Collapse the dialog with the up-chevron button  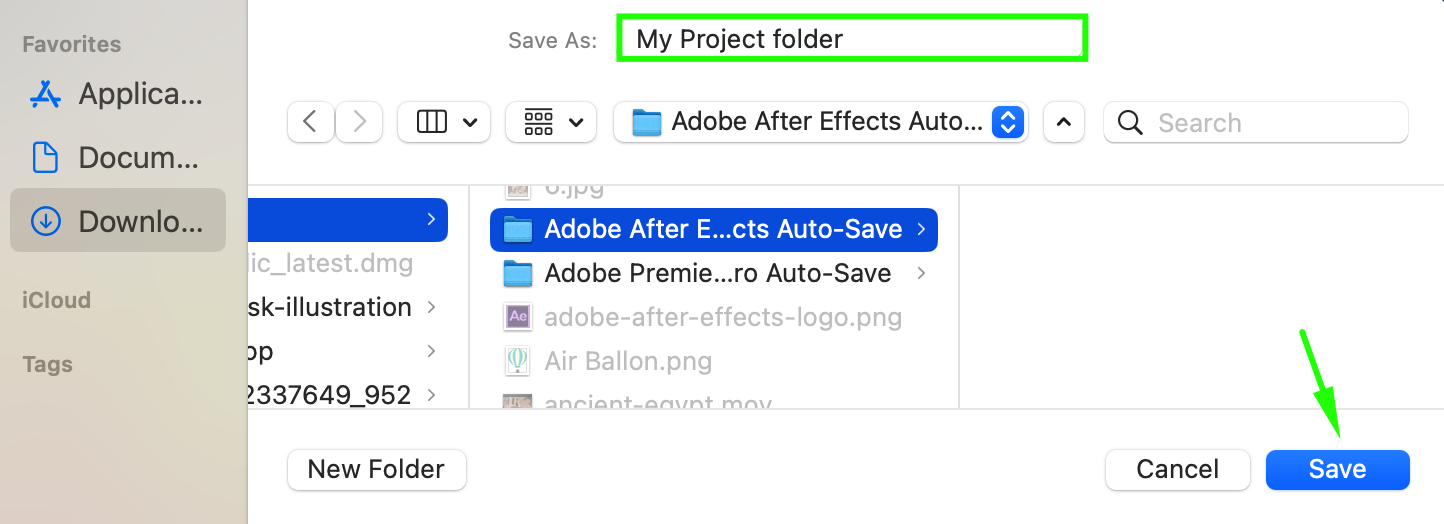1064,122
